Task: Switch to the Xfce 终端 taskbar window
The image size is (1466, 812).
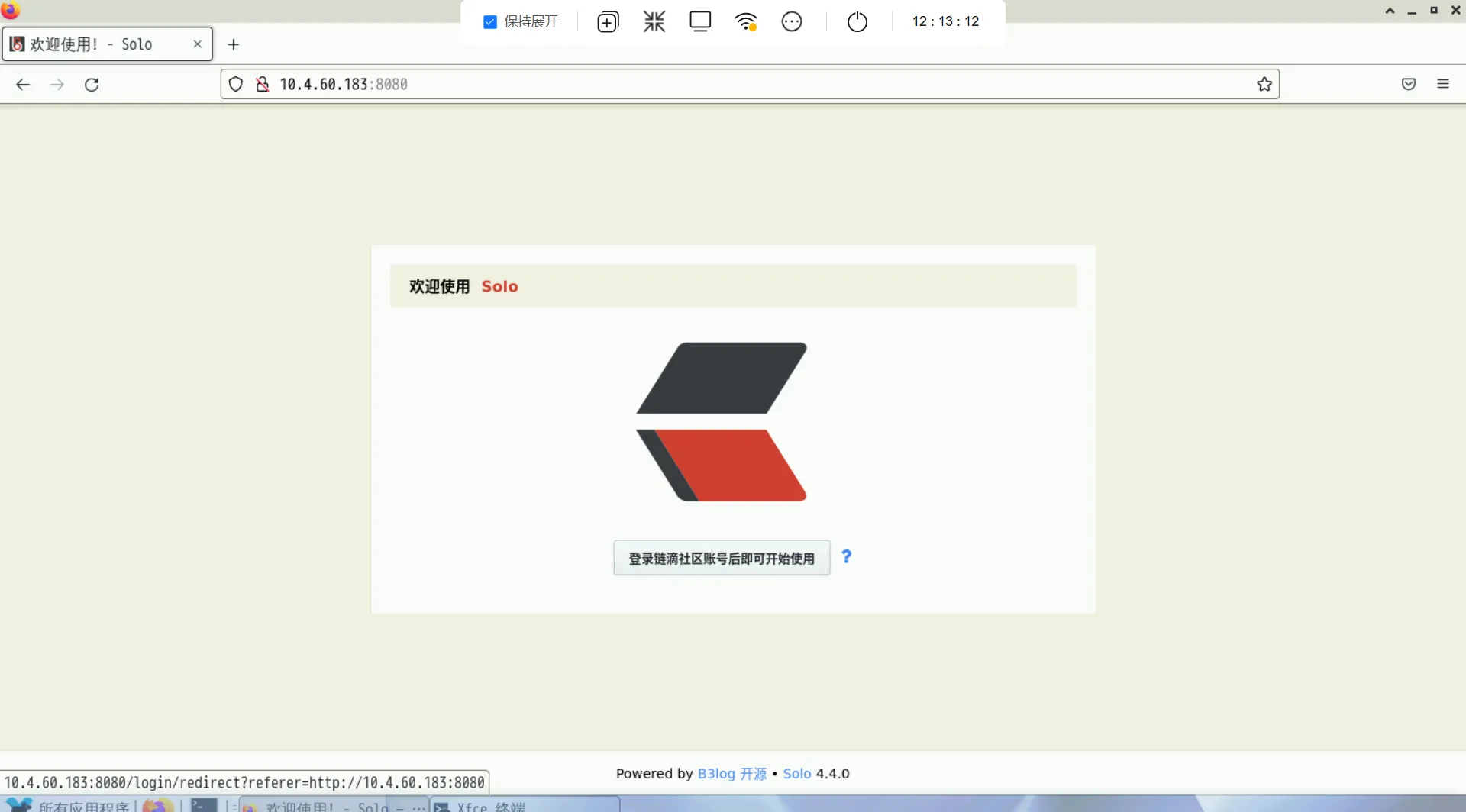Action: (525, 805)
